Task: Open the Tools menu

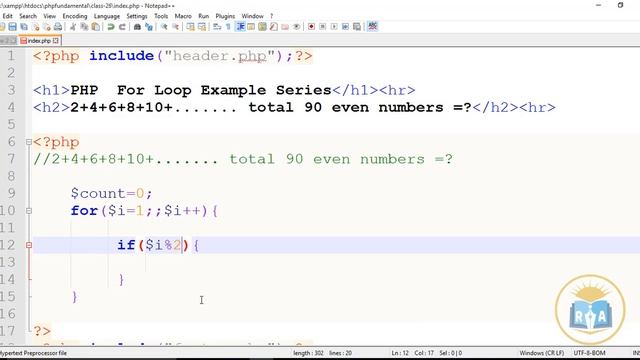Action: tap(161, 16)
